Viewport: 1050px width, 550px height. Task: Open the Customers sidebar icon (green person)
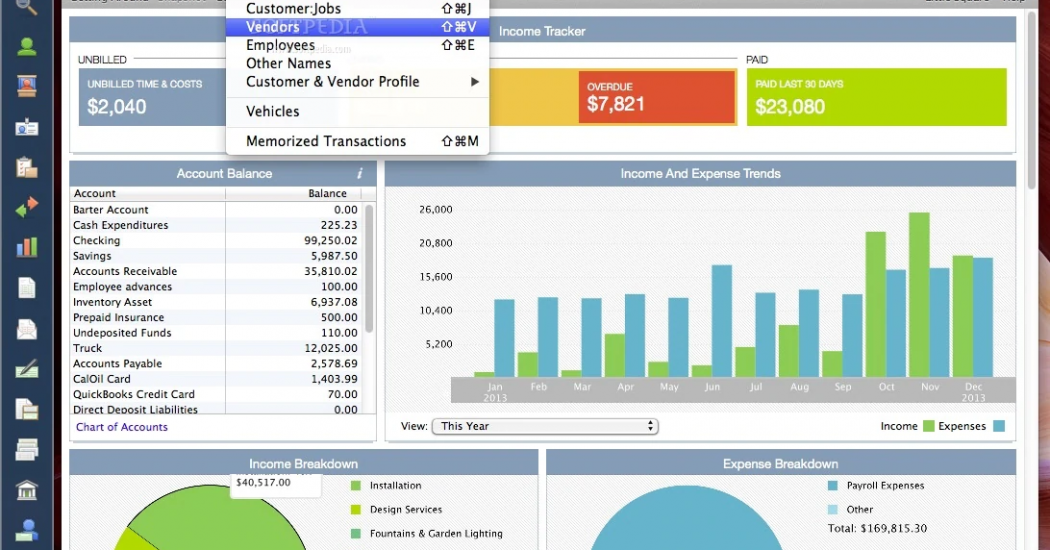[x=27, y=47]
